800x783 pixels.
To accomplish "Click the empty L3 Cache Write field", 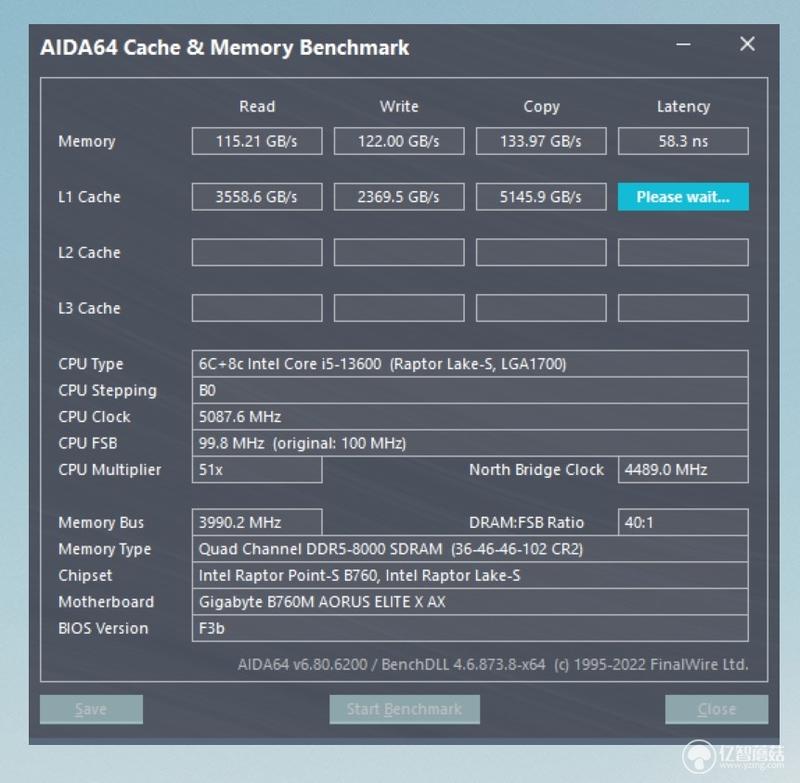I will click(399, 308).
